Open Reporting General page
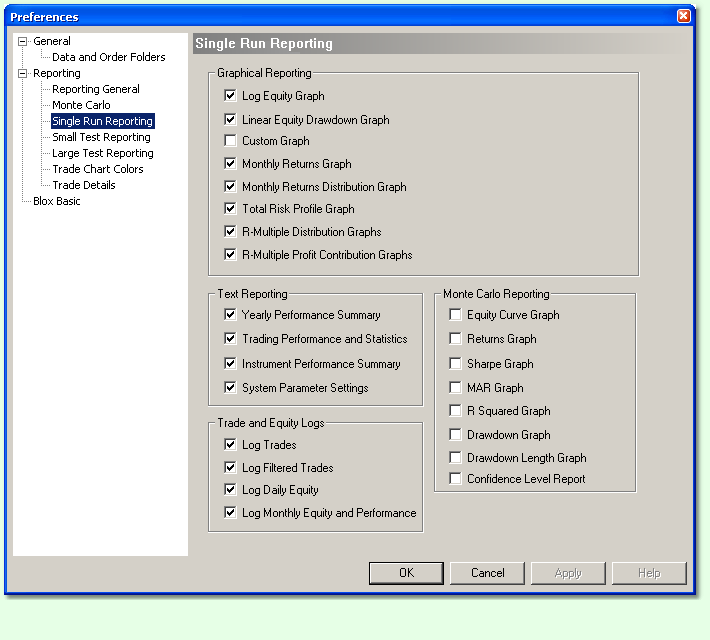 coord(96,89)
